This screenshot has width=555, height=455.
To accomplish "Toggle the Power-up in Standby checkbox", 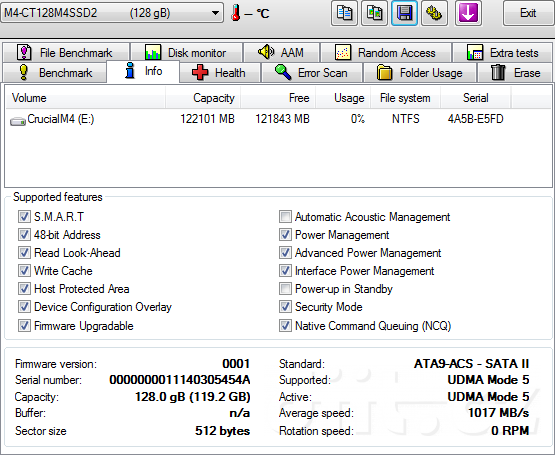I will [x=285, y=289].
